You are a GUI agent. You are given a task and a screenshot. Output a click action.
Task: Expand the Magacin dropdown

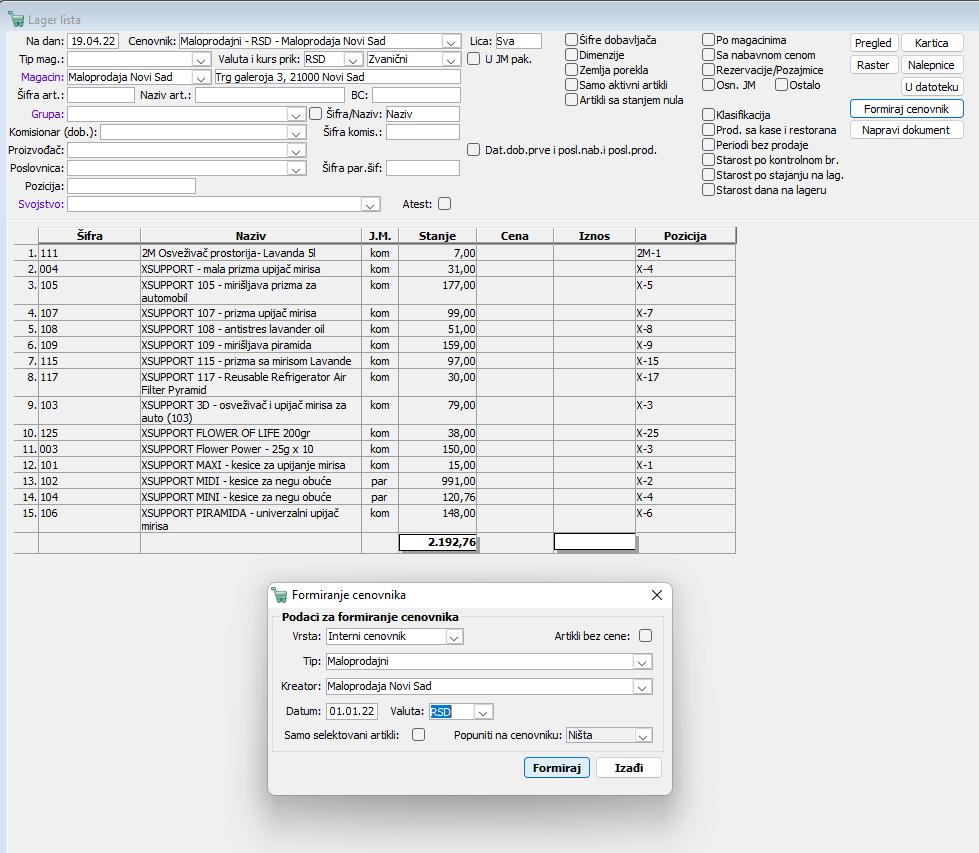(200, 77)
